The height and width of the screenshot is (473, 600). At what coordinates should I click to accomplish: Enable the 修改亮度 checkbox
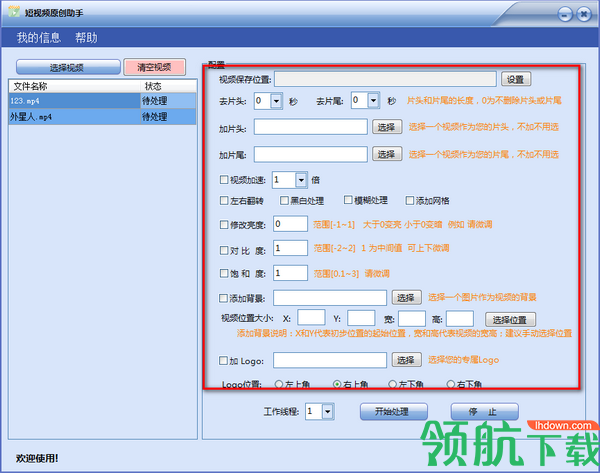224,225
